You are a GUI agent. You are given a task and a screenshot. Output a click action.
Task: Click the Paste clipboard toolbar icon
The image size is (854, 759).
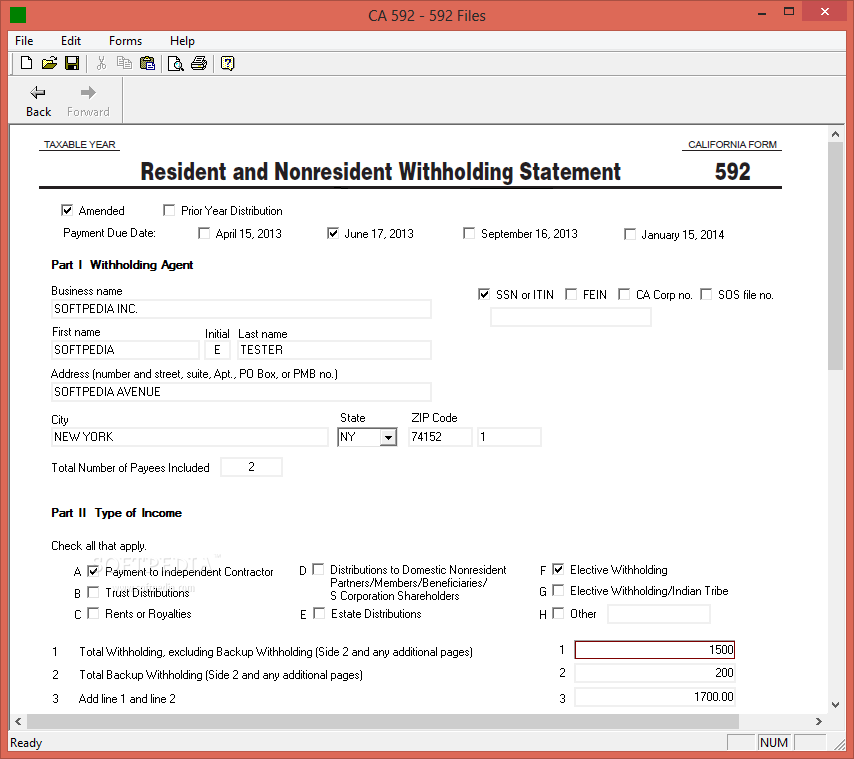(147, 63)
